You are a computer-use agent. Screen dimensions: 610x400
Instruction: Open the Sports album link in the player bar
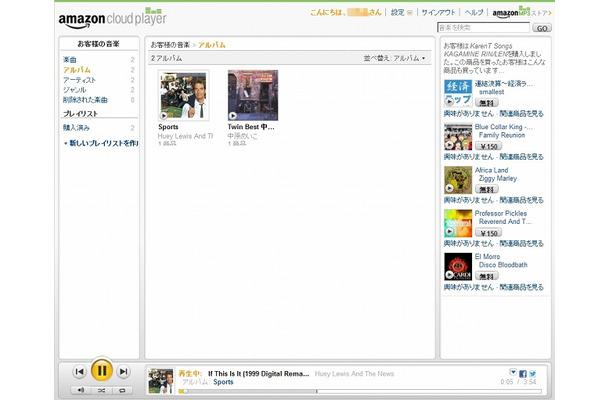point(223,382)
